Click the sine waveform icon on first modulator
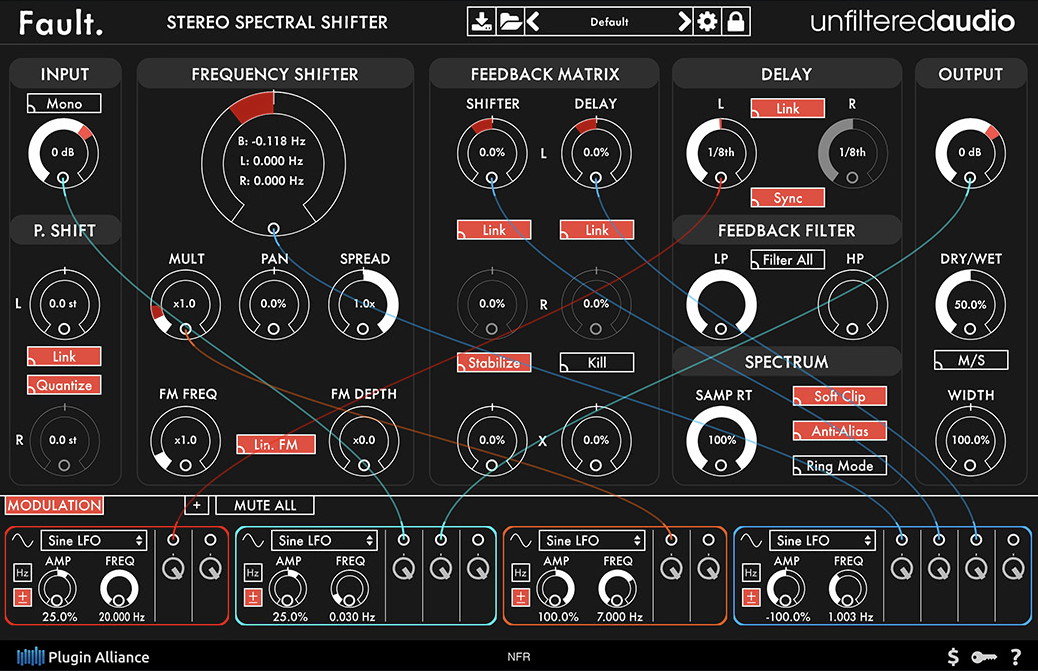 pyautogui.click(x=21, y=540)
